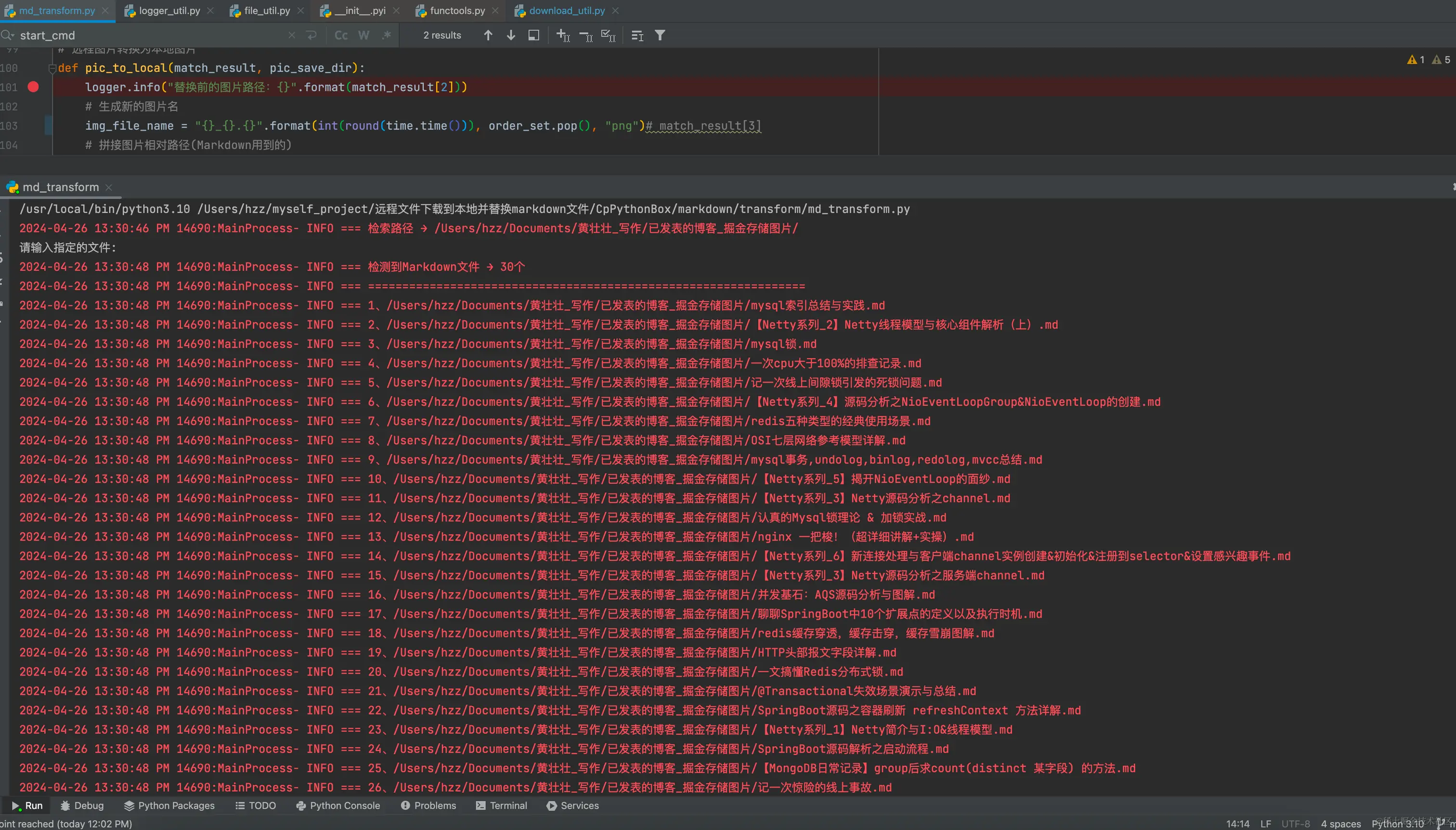Switch to logger_util.py tab

point(169,11)
